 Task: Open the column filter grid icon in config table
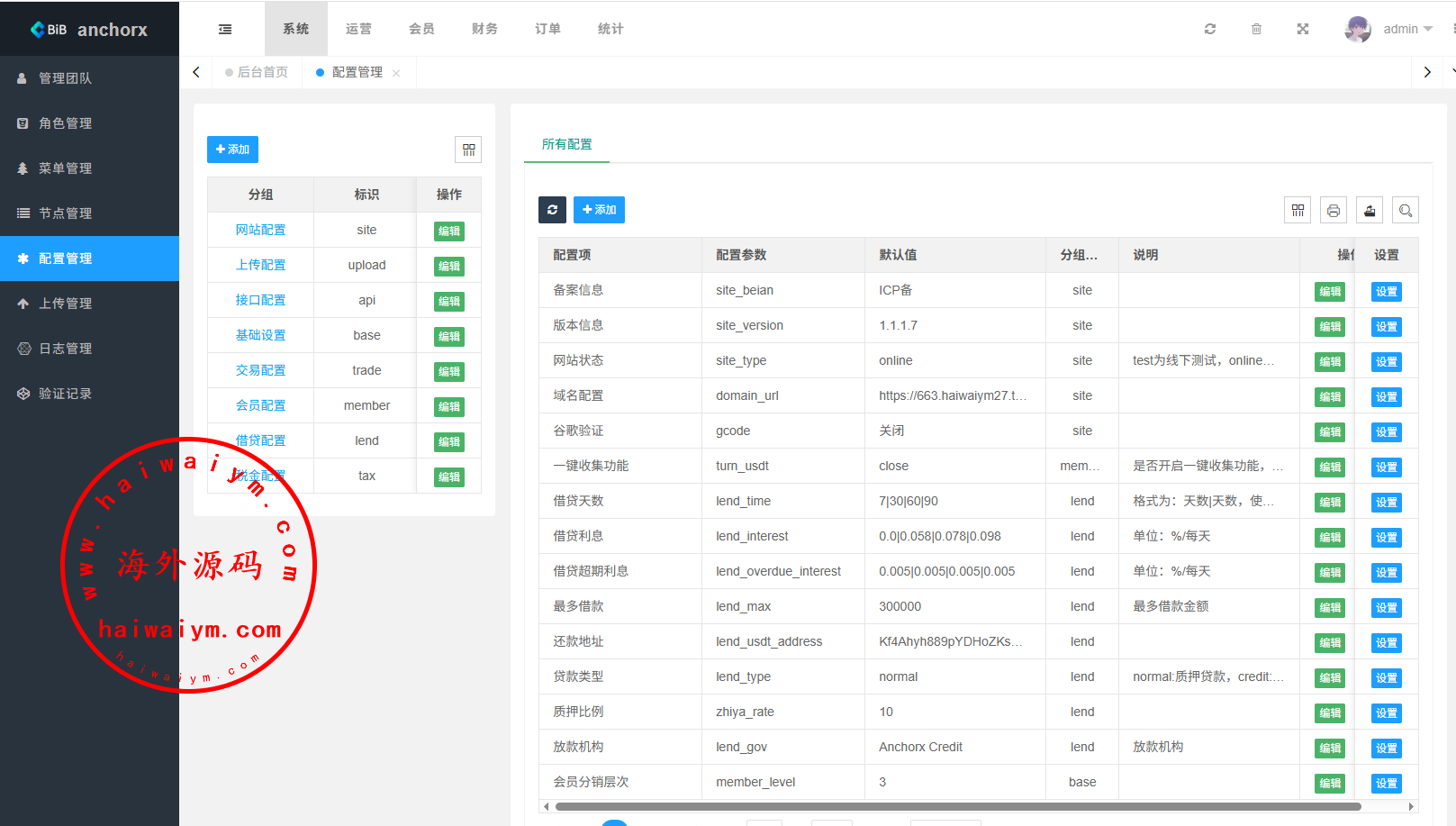pos(1298,211)
